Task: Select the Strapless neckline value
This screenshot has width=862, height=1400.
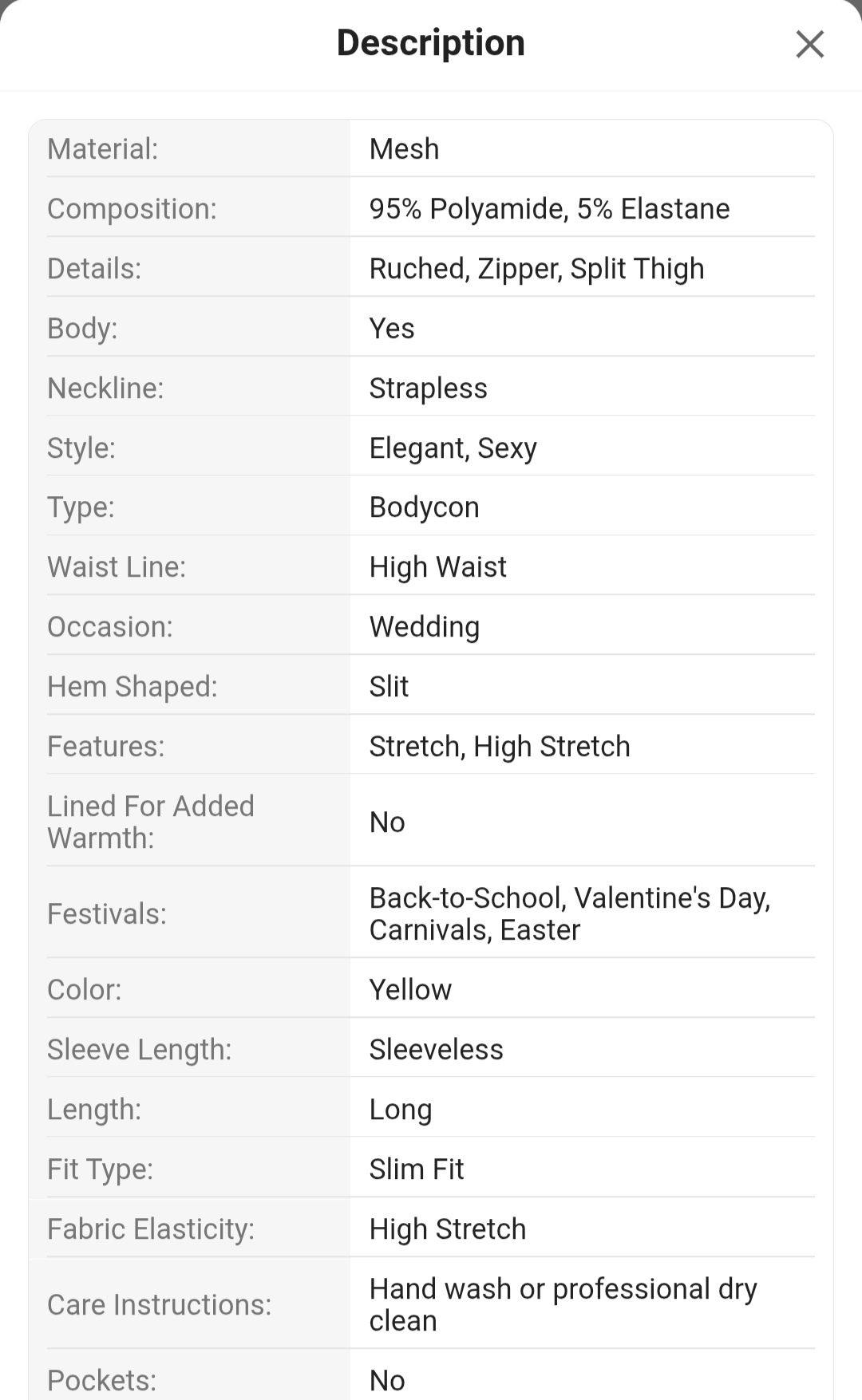Action: [x=428, y=388]
